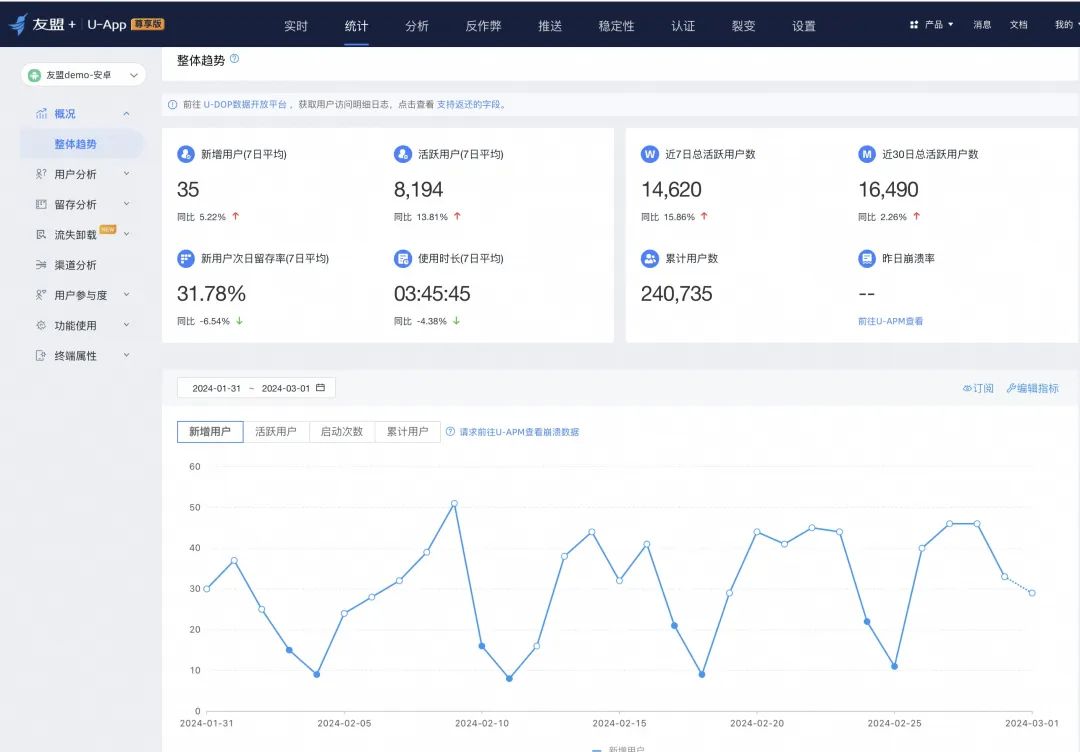Click the W icon for 近7日总活跃用户数
The height and width of the screenshot is (752, 1080).
[x=650, y=154]
